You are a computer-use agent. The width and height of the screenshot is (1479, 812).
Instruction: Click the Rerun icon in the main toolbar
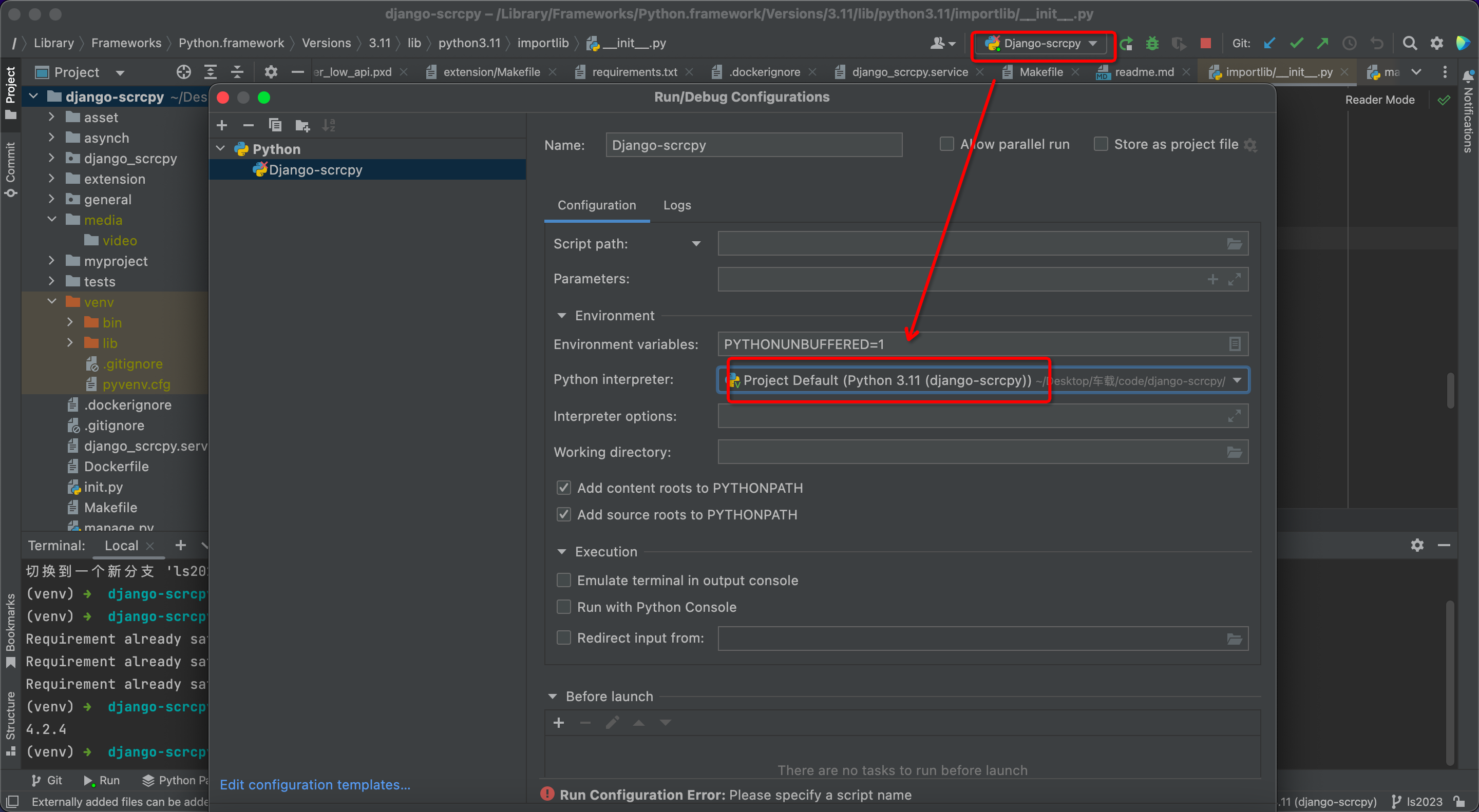[1126, 44]
